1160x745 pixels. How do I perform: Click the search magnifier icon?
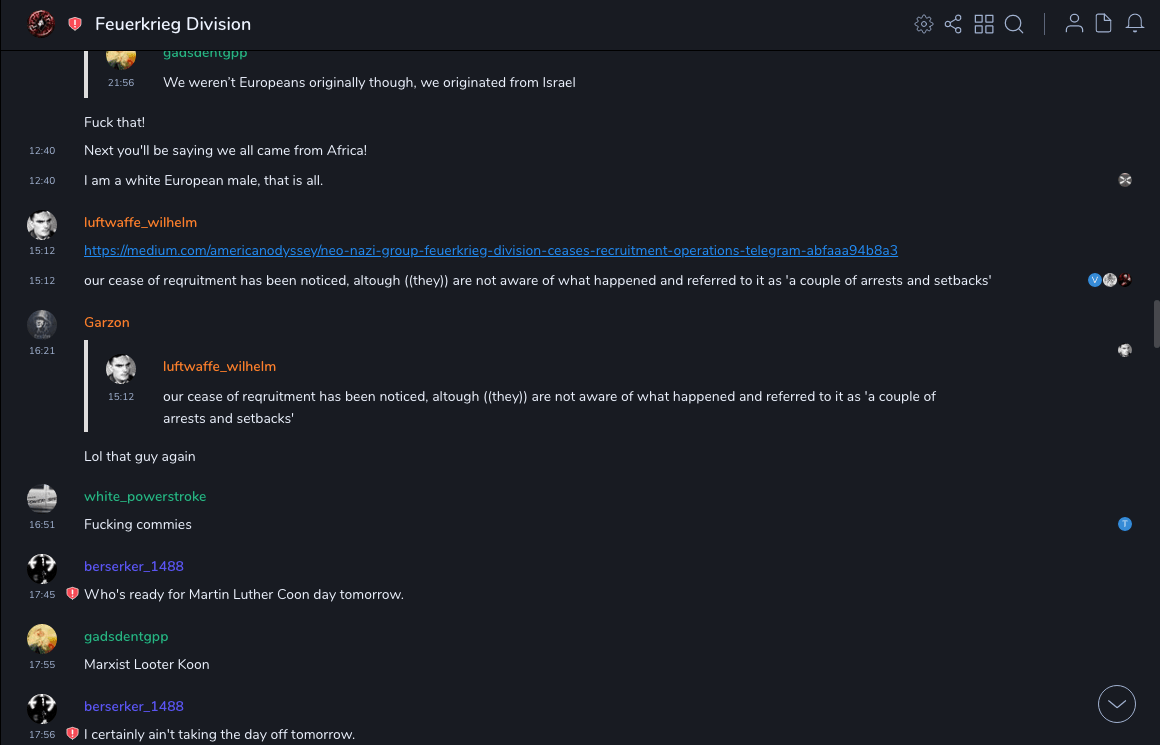click(1014, 24)
